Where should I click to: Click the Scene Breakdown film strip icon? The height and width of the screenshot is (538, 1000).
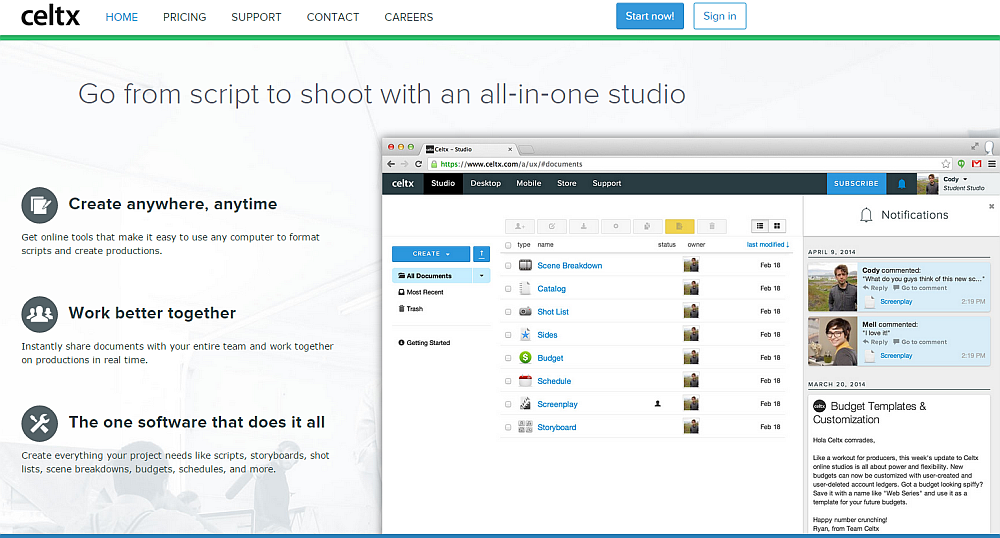pos(526,265)
